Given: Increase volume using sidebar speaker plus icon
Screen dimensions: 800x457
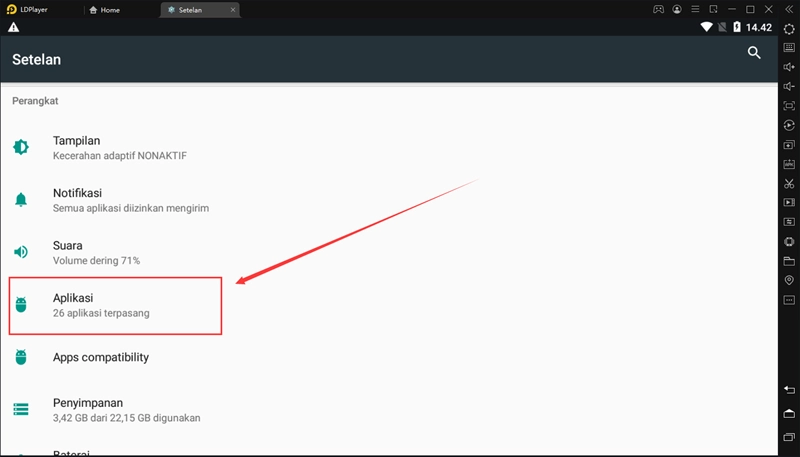Looking at the screenshot, I should coord(789,67).
